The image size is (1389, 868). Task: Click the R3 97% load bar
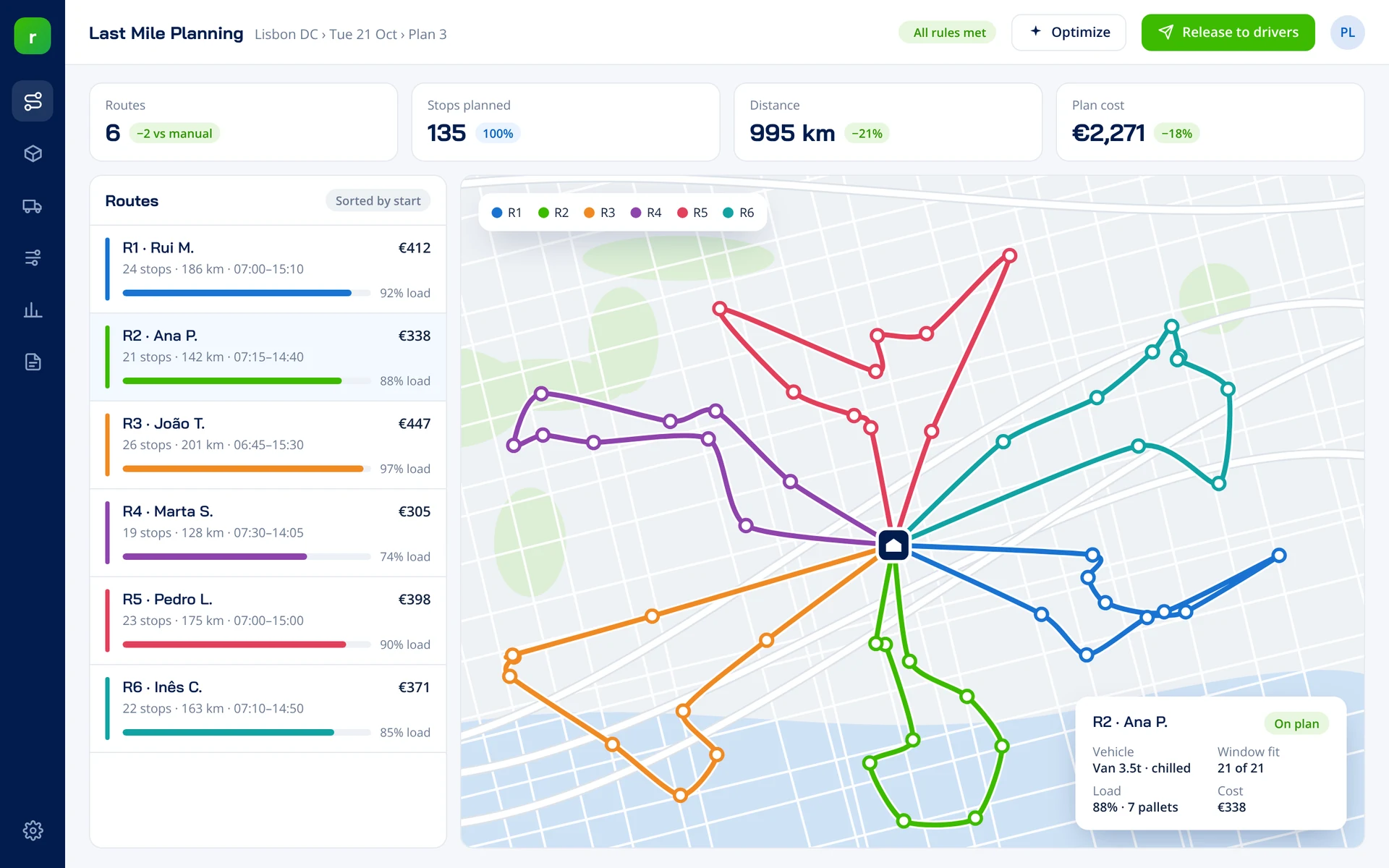247,469
